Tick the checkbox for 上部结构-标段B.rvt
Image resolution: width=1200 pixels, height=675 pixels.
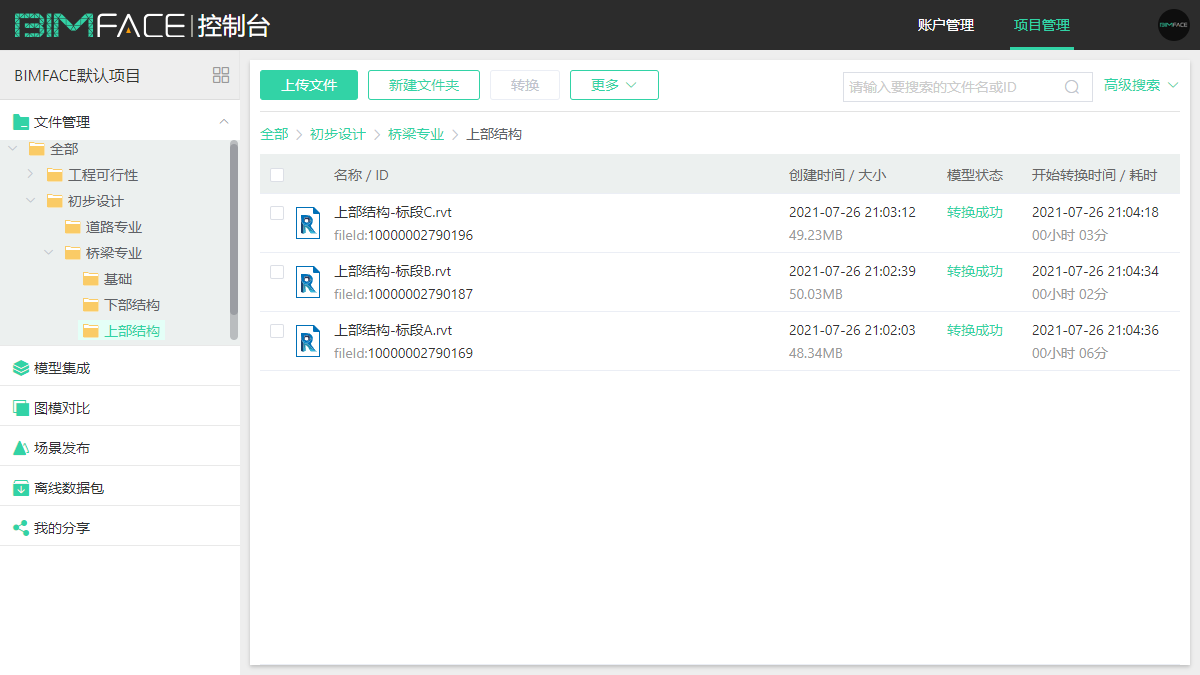pos(277,272)
